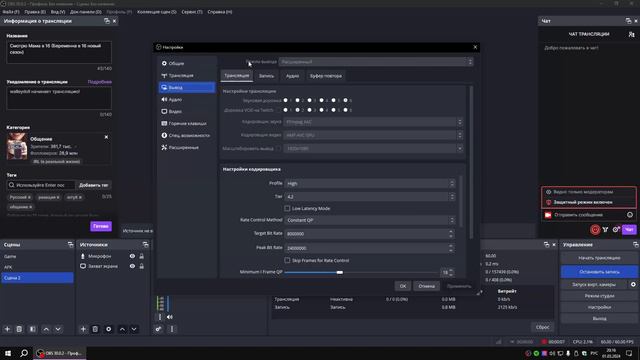Open the Rate Control Method dropdown
The image size is (640, 360).
pos(370,220)
